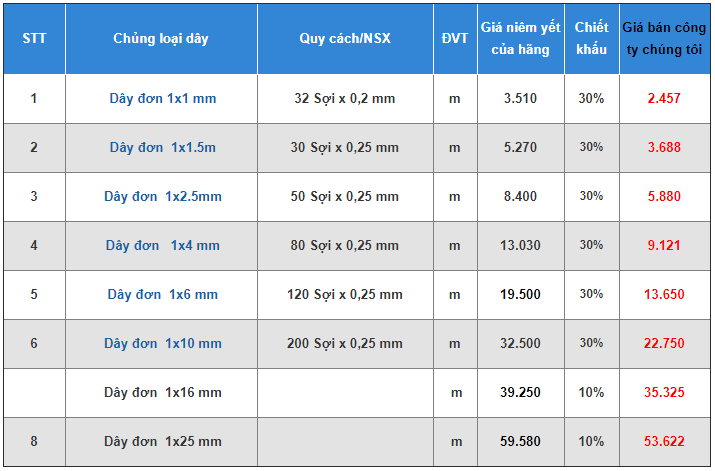Image resolution: width=715 pixels, height=471 pixels.
Task: Open the "Dây đơn 1x1.5m" product link
Action: 162,148
